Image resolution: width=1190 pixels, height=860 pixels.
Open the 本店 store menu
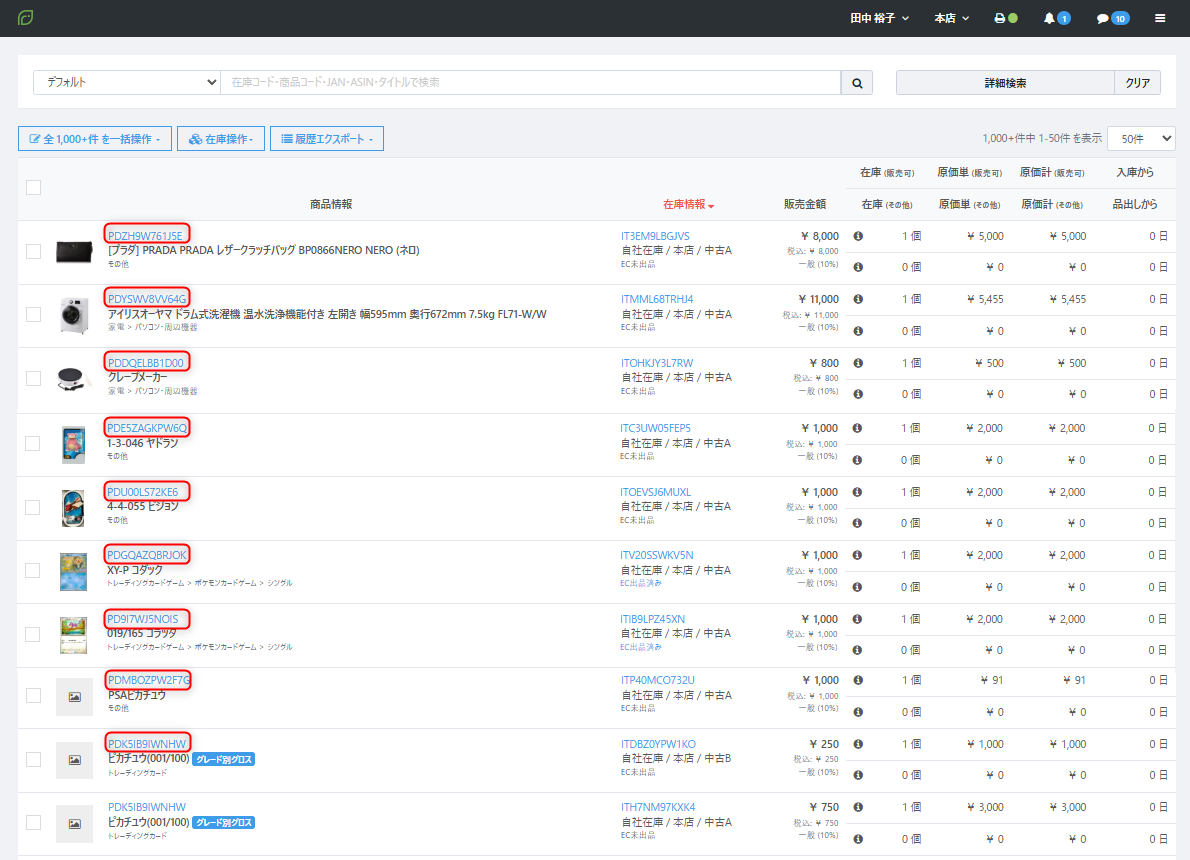951,18
